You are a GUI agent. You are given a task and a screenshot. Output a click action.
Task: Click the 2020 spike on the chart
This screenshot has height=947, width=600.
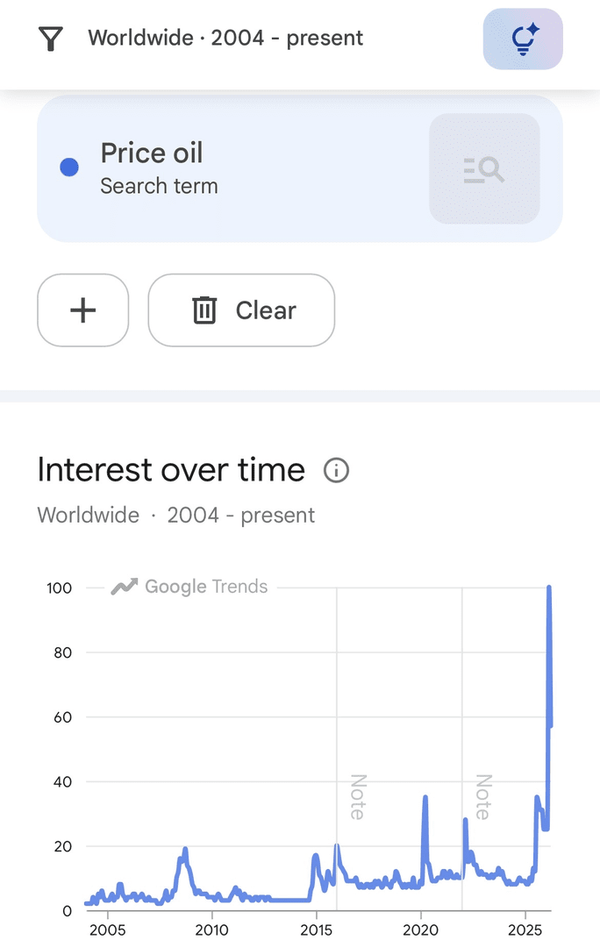425,798
